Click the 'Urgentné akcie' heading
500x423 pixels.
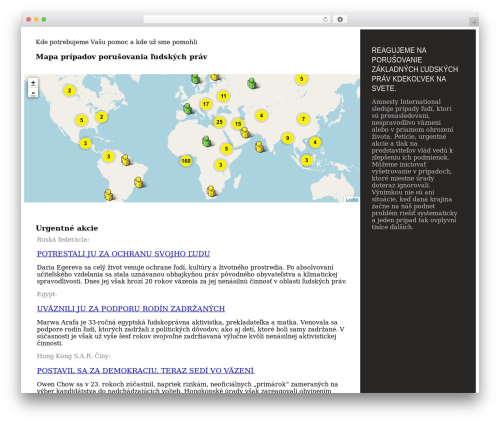coord(67,228)
